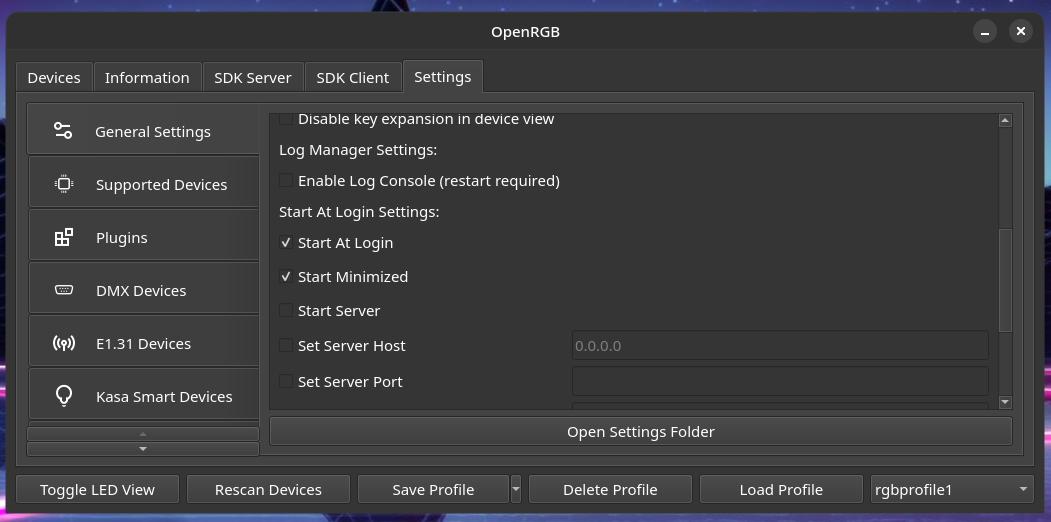The width and height of the screenshot is (1051, 522).
Task: Switch to the SDK Server tab
Action: [253, 77]
